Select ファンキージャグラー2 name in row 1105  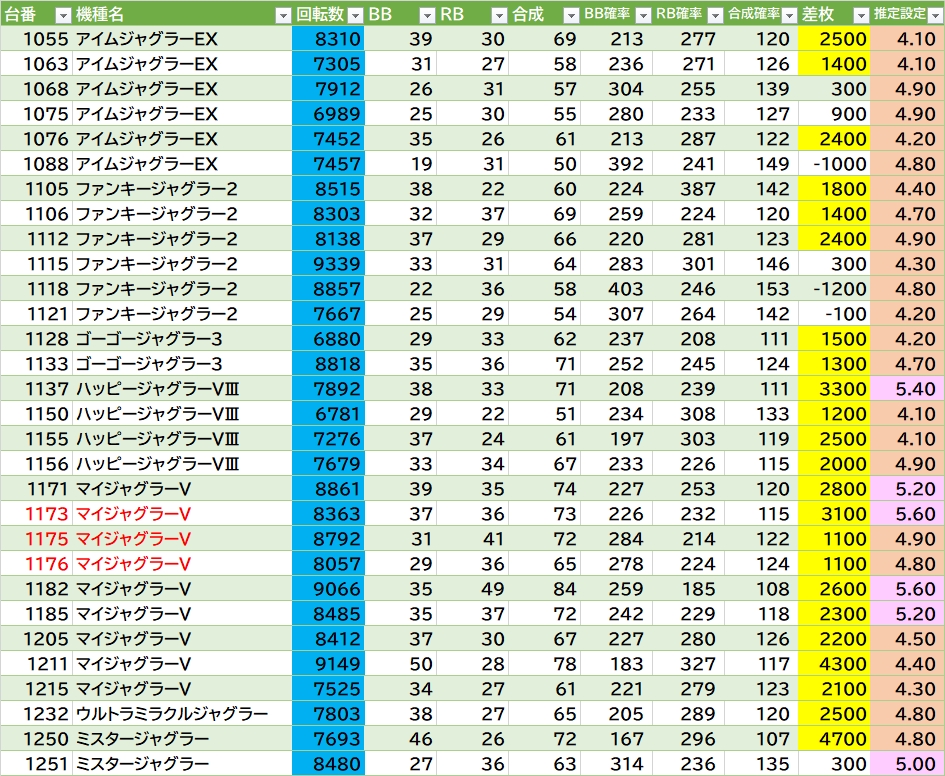(x=157, y=189)
